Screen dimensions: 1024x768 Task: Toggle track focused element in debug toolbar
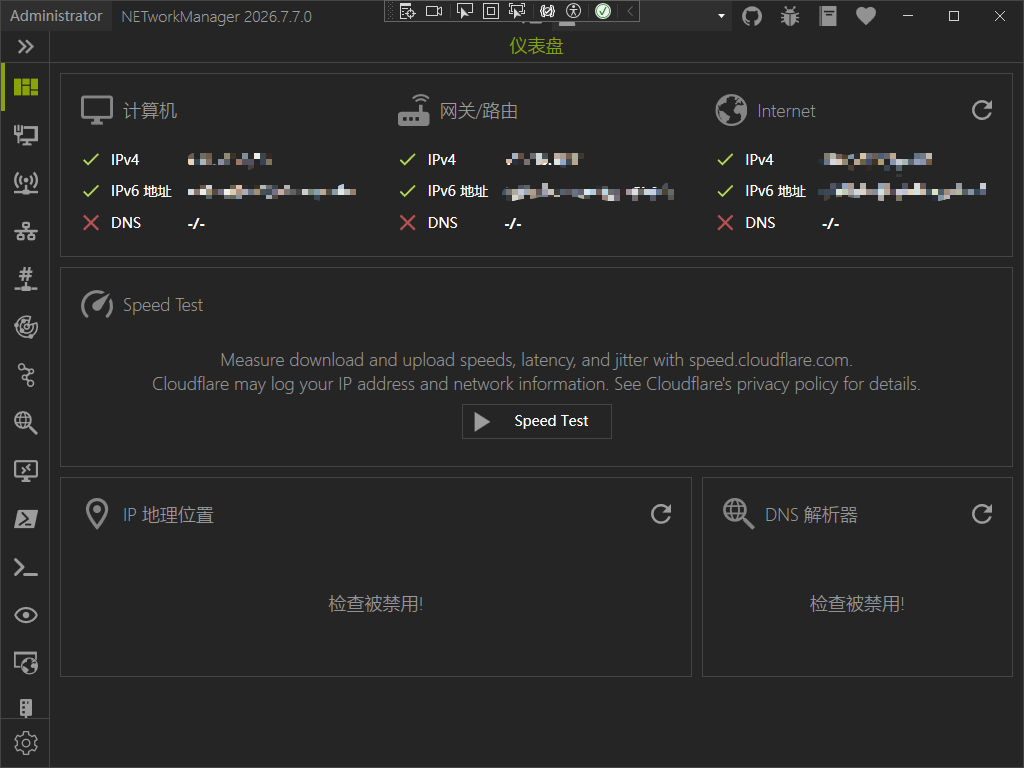pyautogui.click(x=517, y=11)
